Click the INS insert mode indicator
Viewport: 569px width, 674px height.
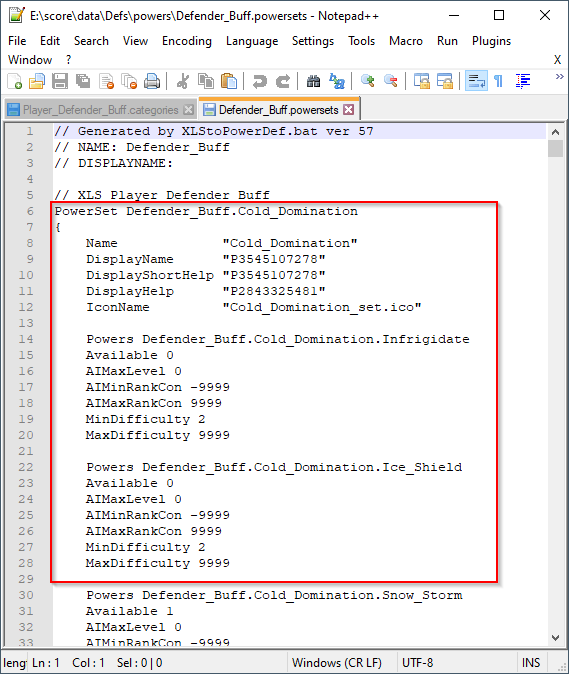coord(531,662)
